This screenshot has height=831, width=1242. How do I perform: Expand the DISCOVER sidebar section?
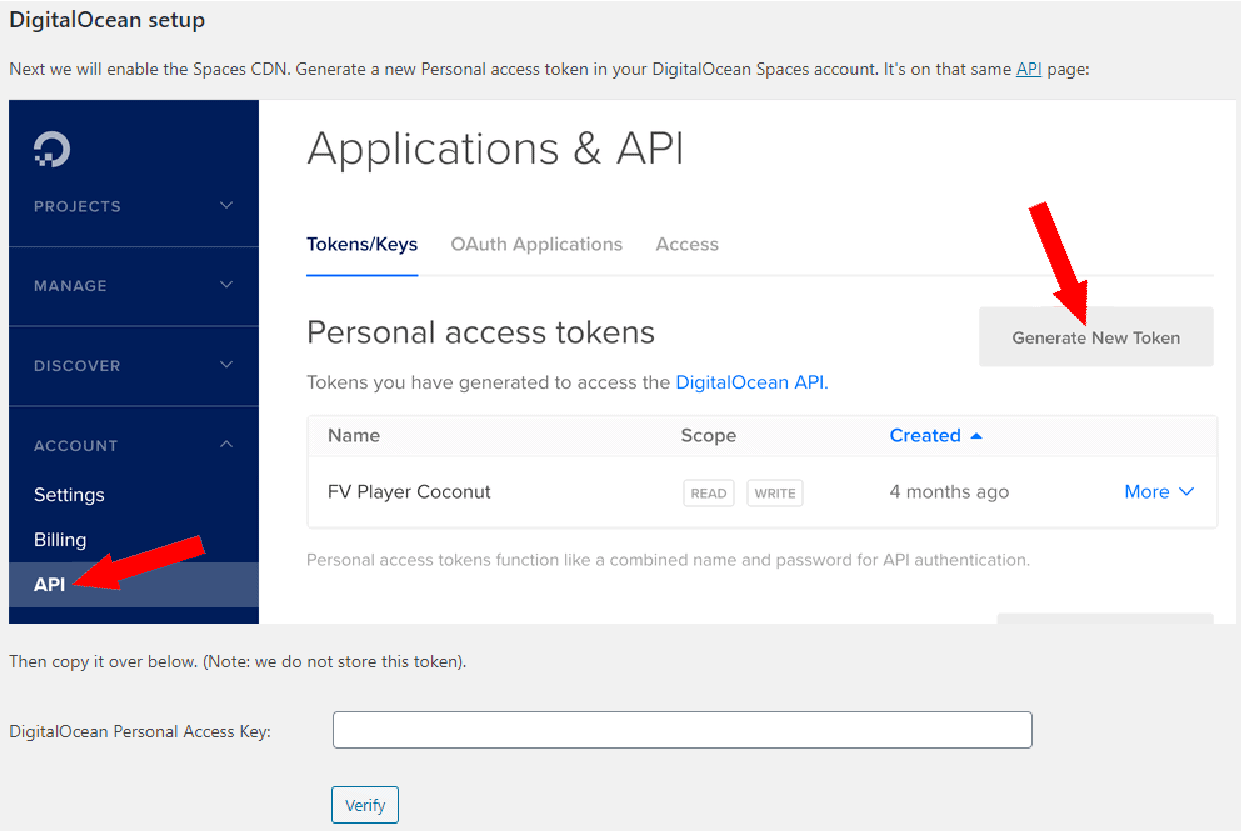(134, 366)
